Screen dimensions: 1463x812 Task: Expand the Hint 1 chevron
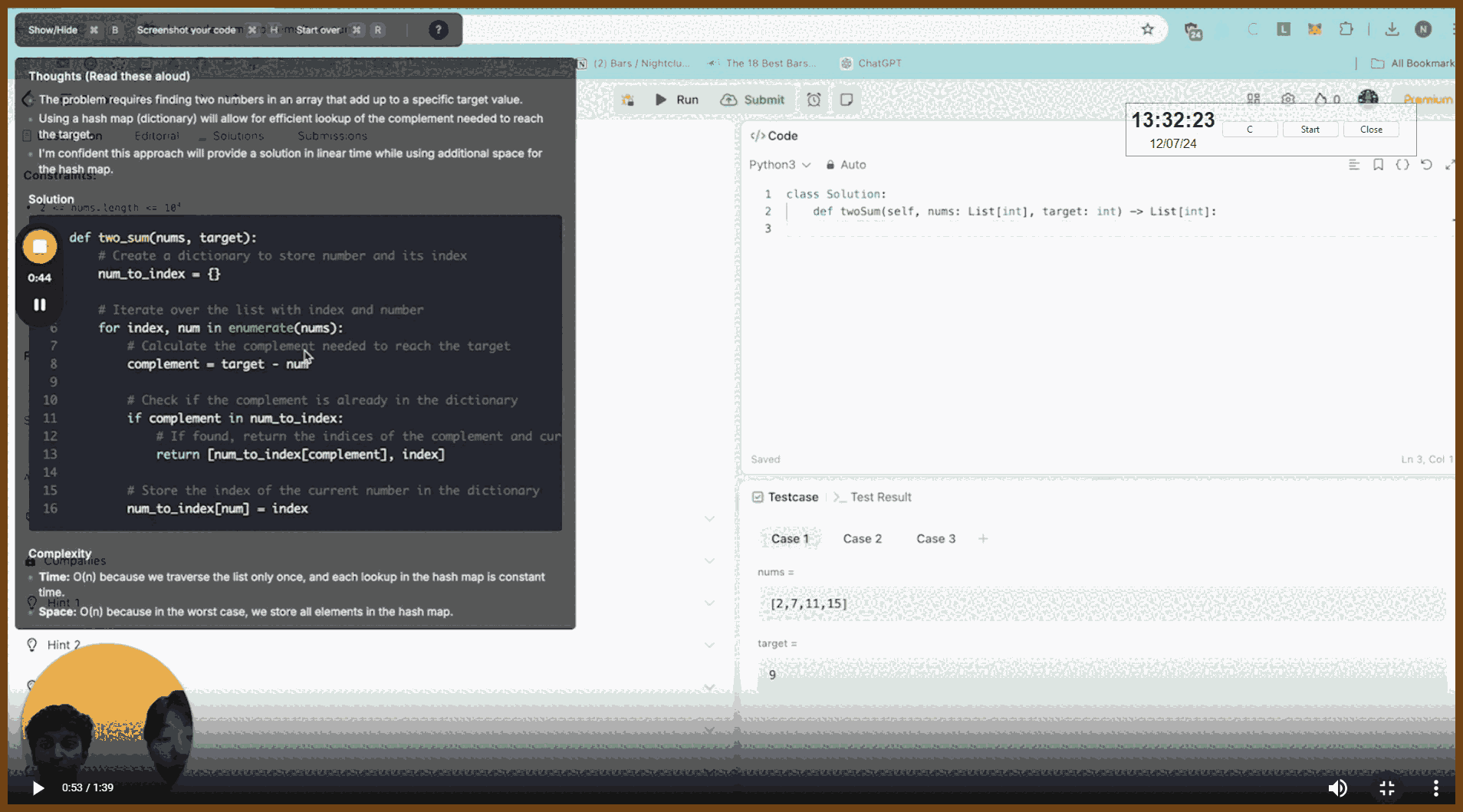click(x=709, y=603)
